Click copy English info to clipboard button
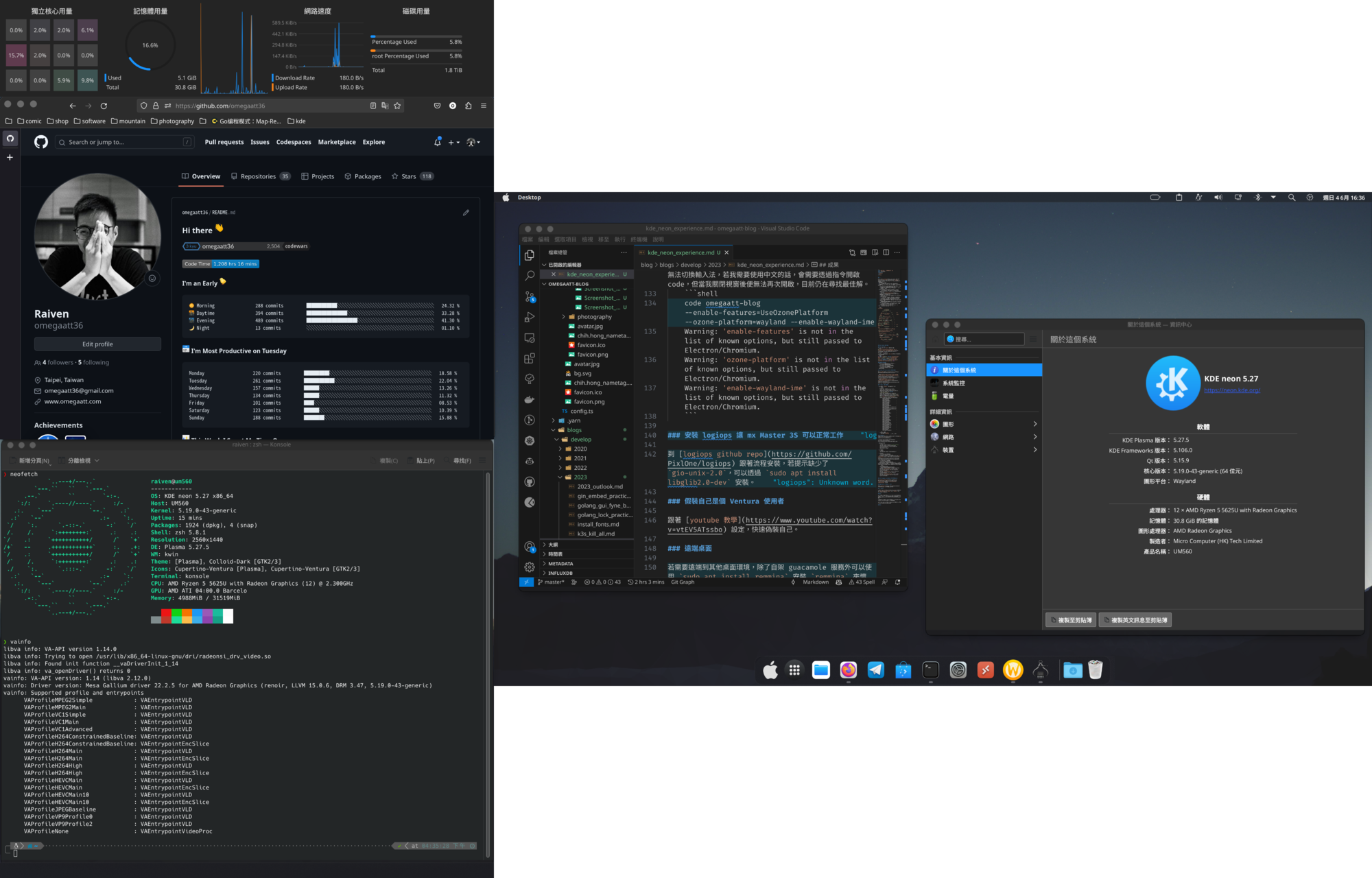The width and height of the screenshot is (1372, 878). pyautogui.click(x=1135, y=620)
